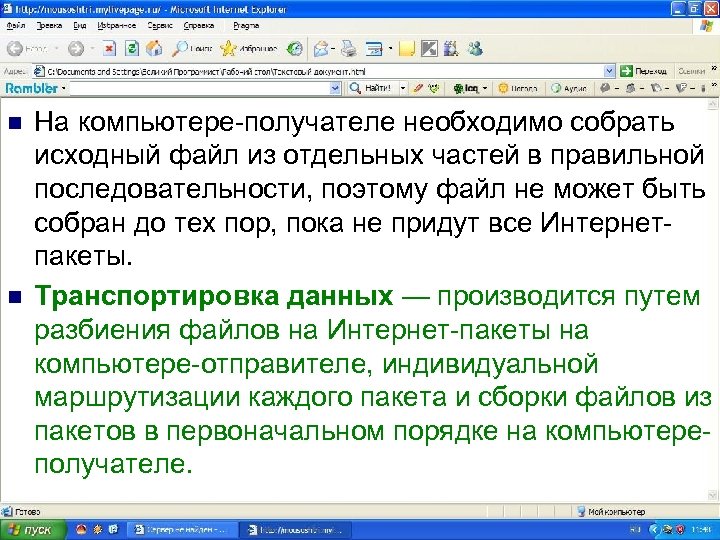This screenshot has height=540, width=720.
Task: Expand hidden tray icons arrow
Action: tap(654, 530)
